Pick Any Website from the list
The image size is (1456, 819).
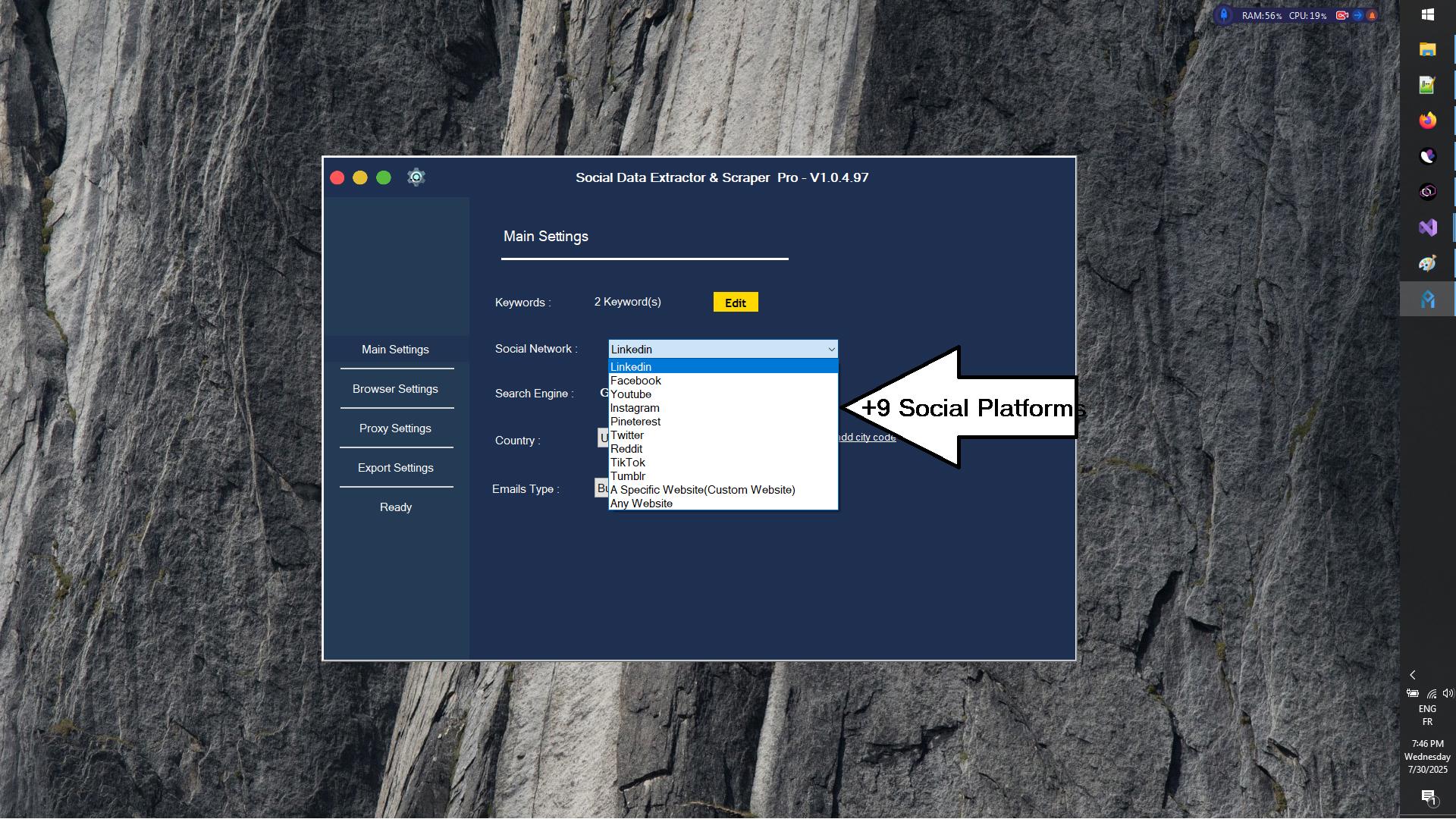(x=642, y=504)
